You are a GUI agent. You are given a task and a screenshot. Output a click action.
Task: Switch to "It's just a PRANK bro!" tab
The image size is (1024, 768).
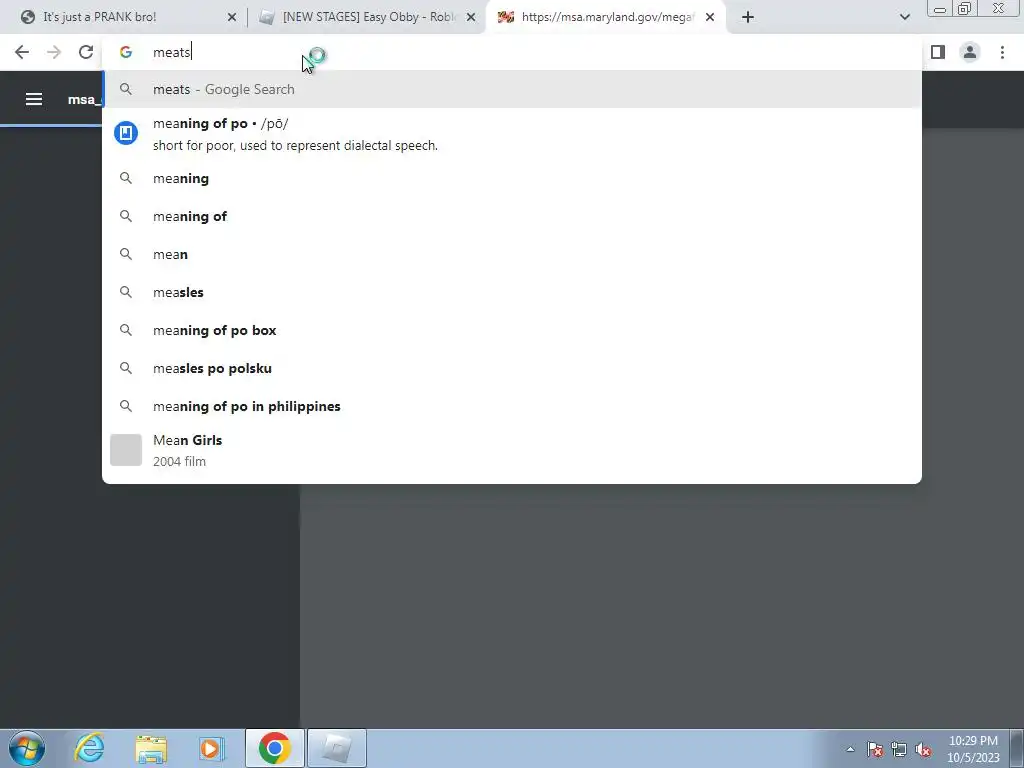(x=124, y=18)
